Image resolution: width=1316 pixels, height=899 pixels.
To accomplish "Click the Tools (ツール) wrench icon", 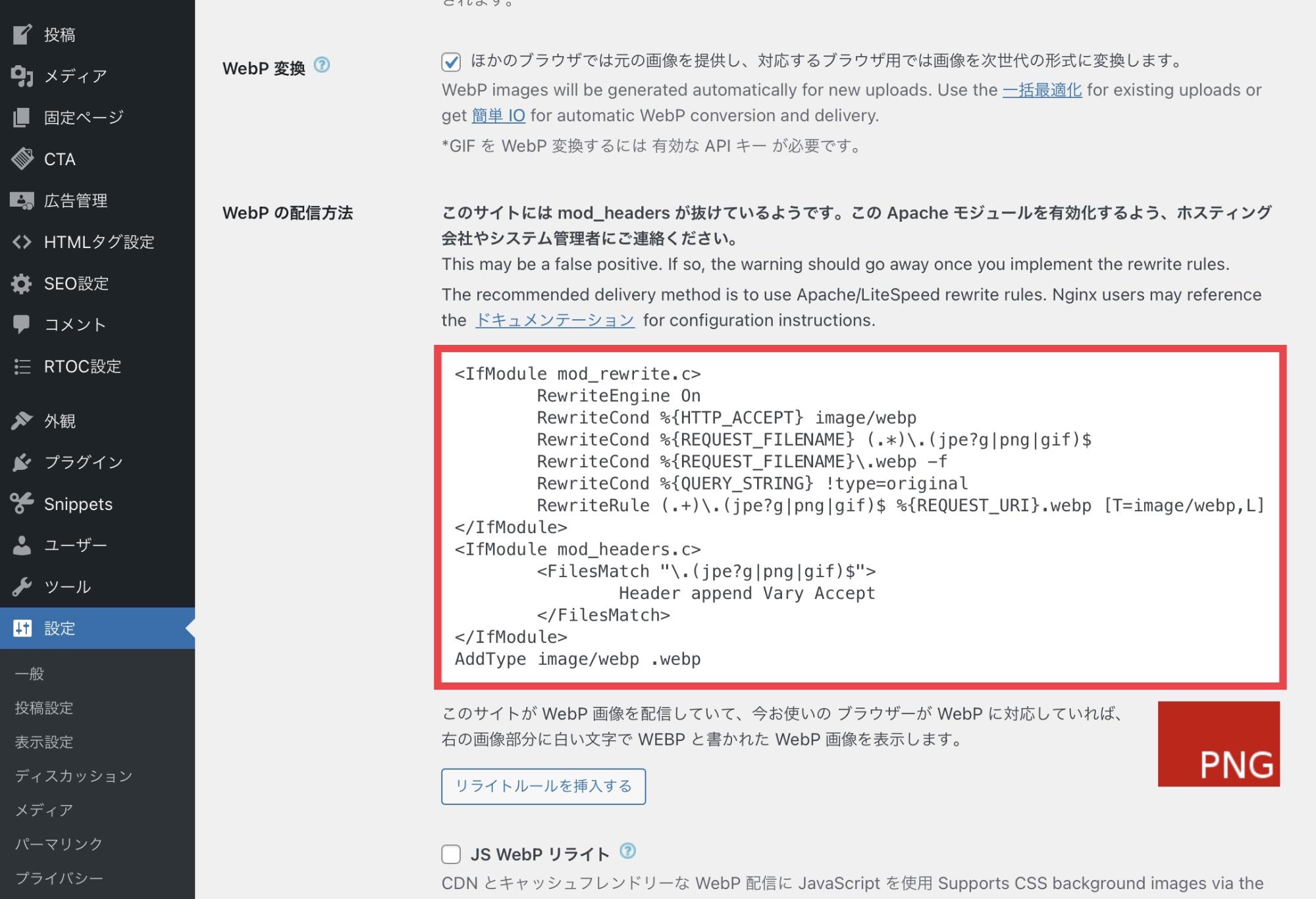I will pyautogui.click(x=22, y=586).
